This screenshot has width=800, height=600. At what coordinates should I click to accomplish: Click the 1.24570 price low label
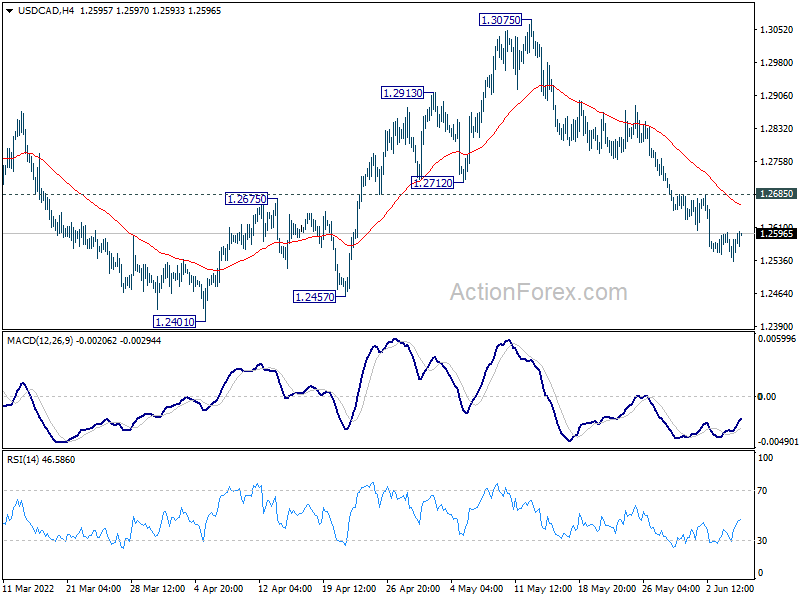click(314, 296)
